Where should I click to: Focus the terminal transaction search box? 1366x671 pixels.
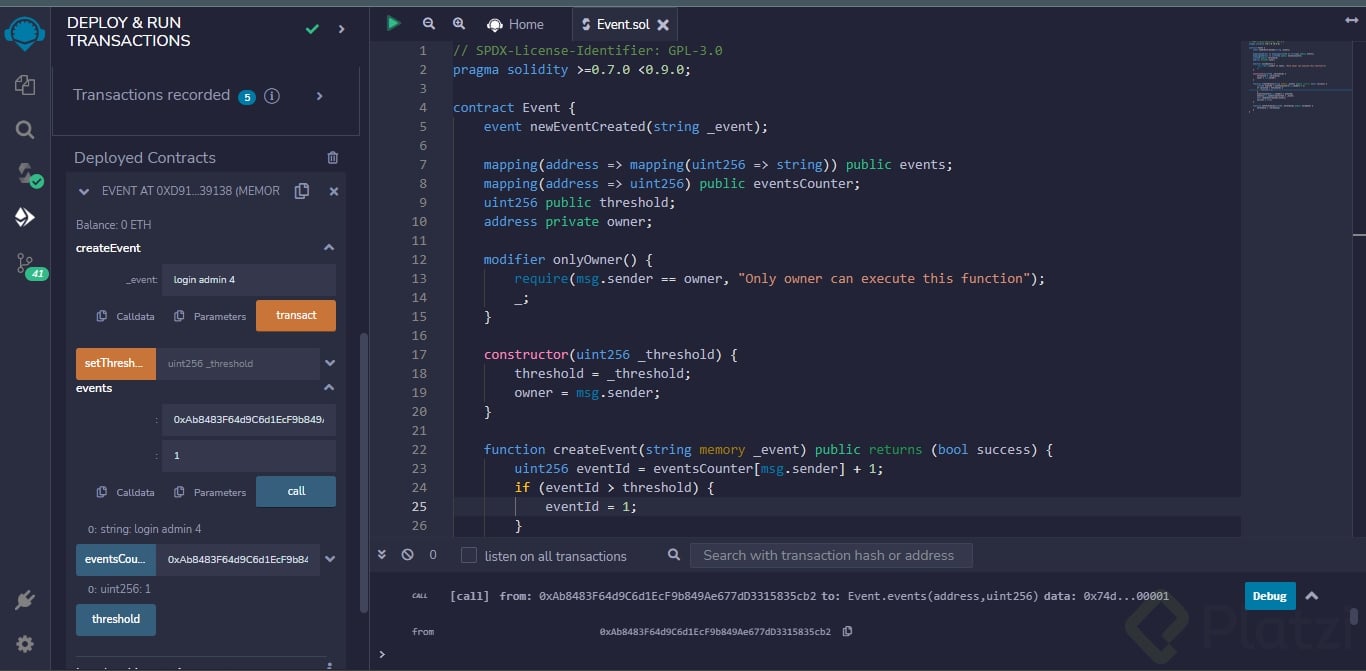click(x=831, y=555)
